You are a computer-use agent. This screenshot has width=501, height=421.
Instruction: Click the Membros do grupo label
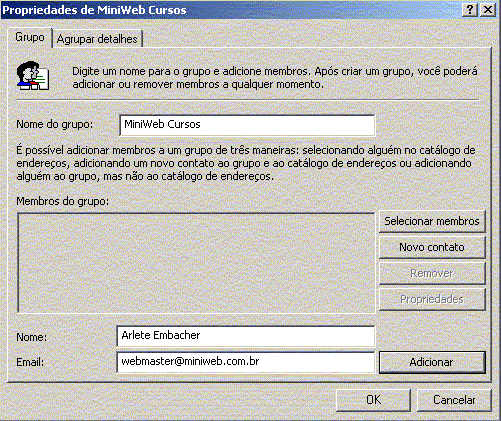[63, 201]
